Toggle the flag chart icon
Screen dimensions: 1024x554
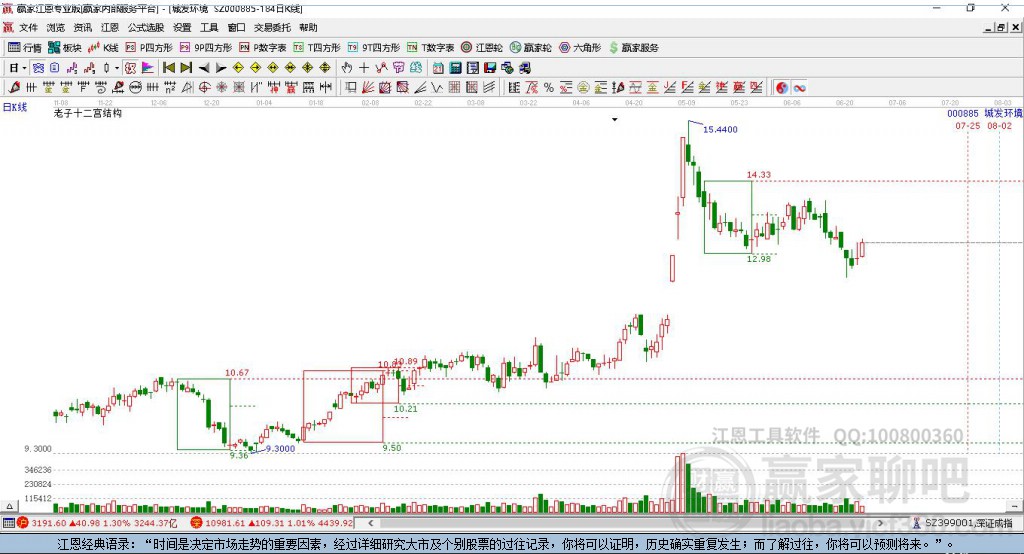click(x=148, y=68)
